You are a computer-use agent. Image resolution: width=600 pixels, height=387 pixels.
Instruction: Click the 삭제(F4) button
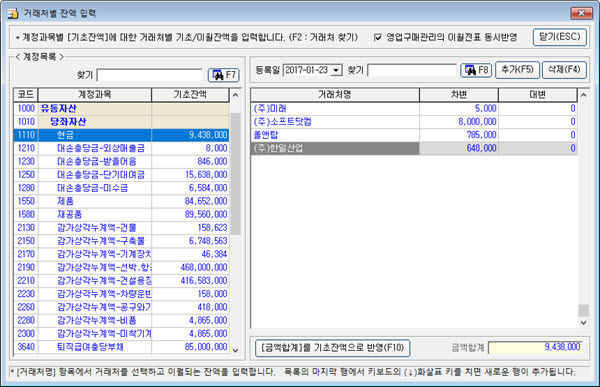[x=564, y=70]
